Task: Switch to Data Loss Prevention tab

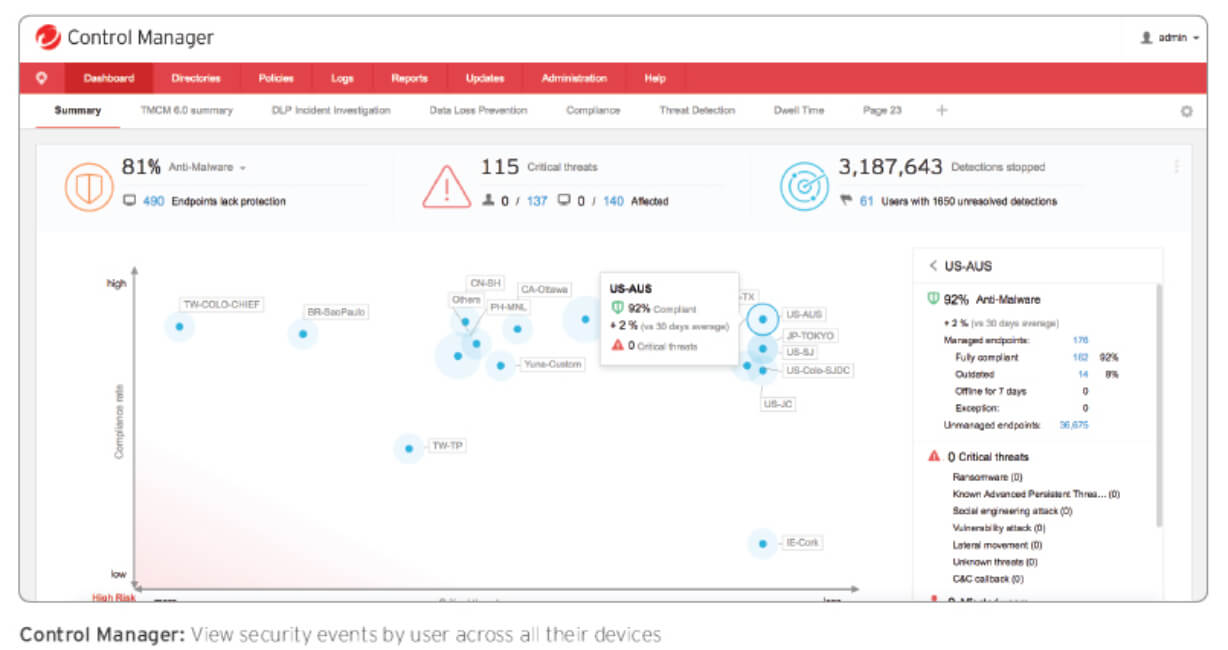Action: [478, 110]
